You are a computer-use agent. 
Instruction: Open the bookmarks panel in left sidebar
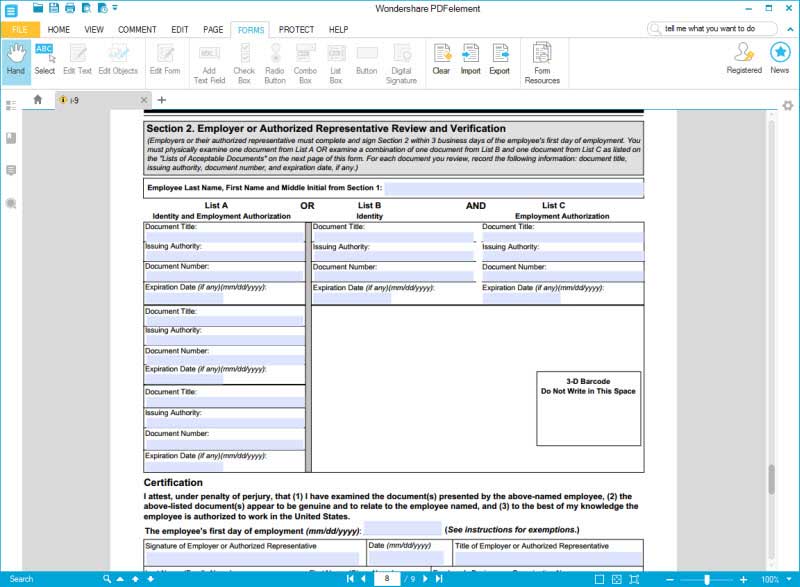coord(11,138)
